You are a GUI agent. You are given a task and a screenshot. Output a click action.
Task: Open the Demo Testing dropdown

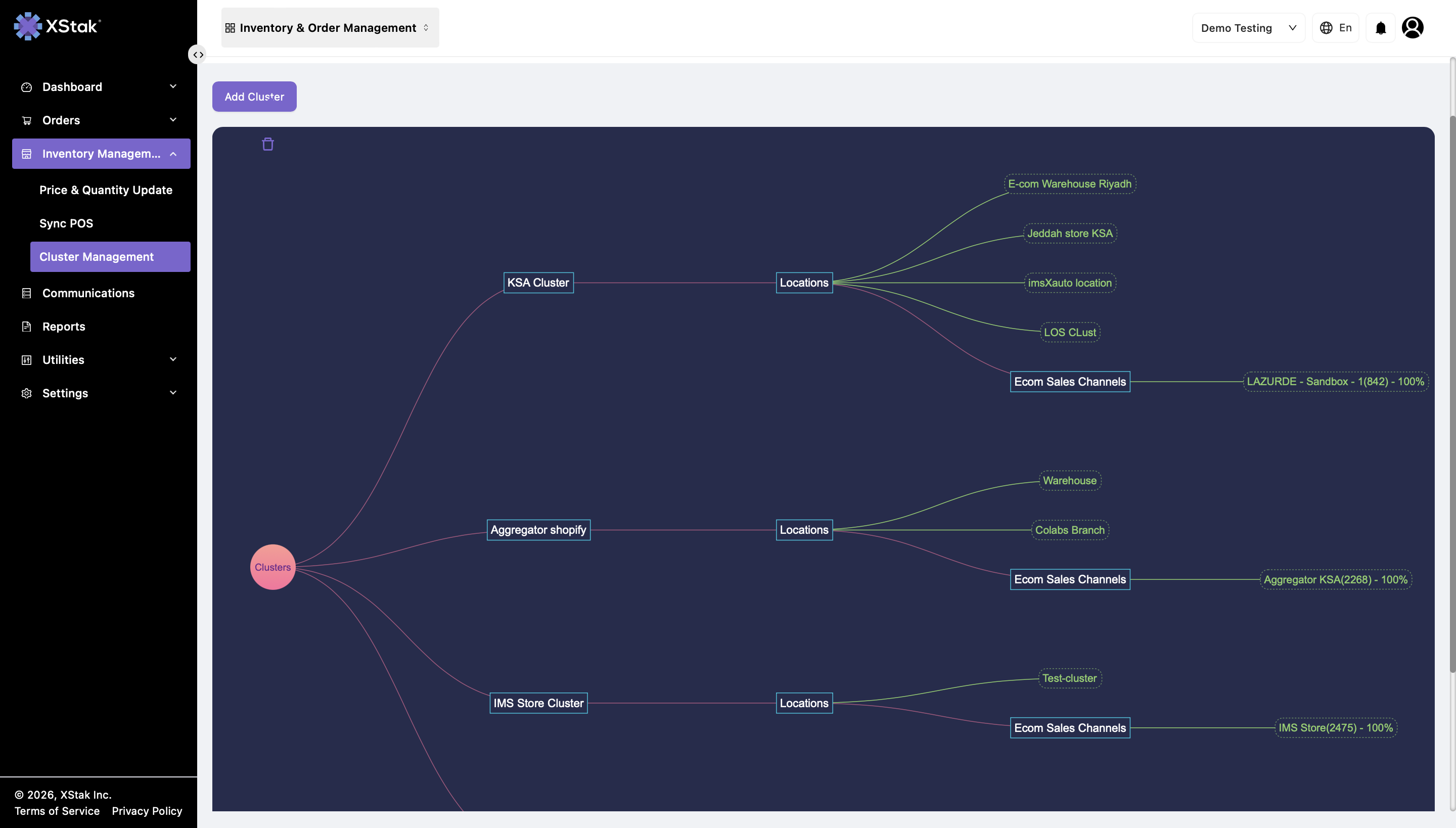click(1248, 28)
